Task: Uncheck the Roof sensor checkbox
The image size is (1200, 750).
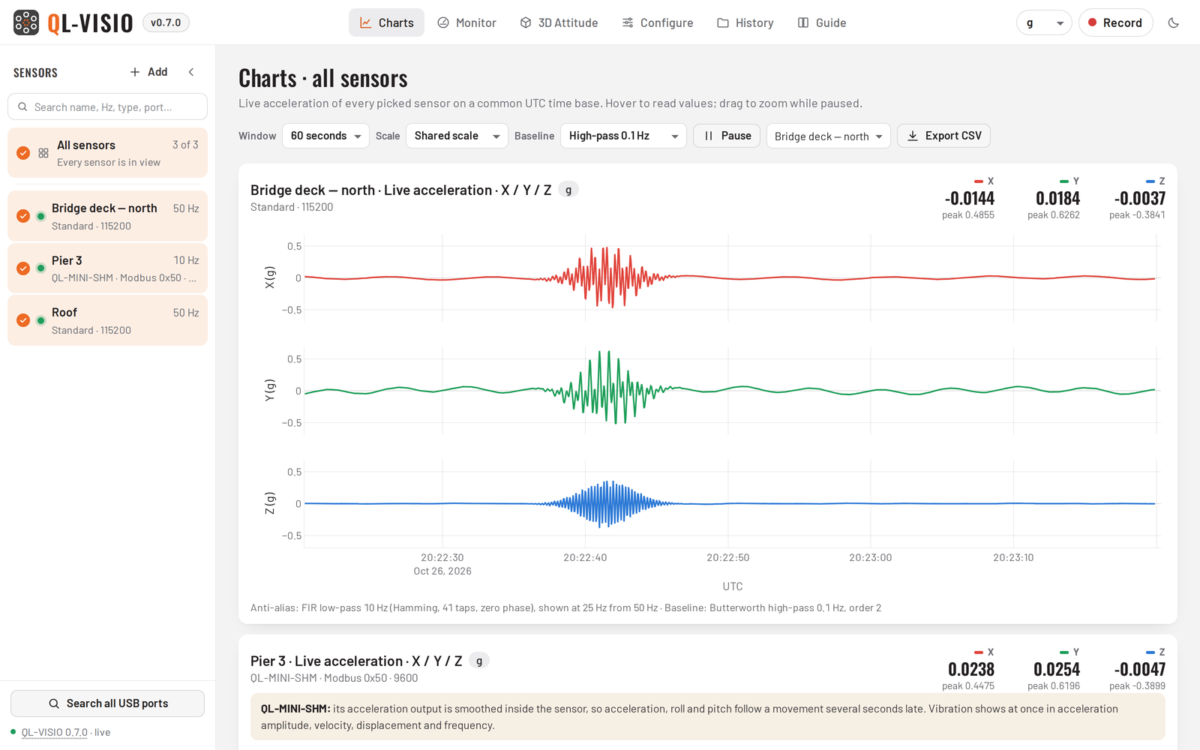Action: 23,320
